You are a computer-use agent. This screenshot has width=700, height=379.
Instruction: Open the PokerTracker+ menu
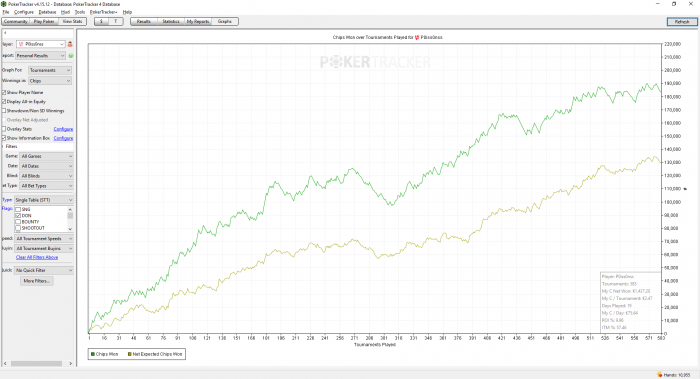[x=104, y=12]
